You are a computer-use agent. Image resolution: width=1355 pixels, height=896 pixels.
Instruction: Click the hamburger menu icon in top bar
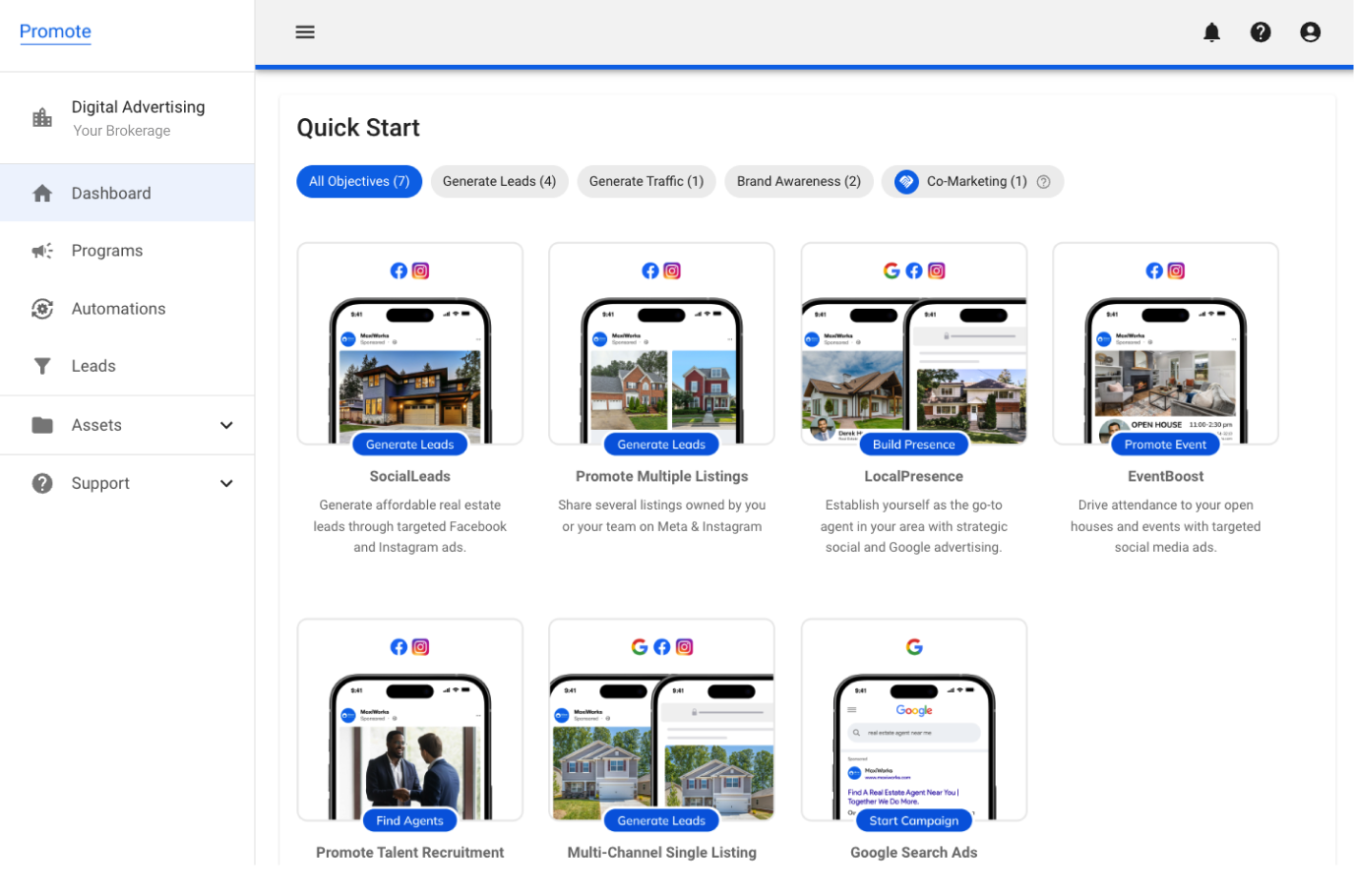pyautogui.click(x=305, y=31)
